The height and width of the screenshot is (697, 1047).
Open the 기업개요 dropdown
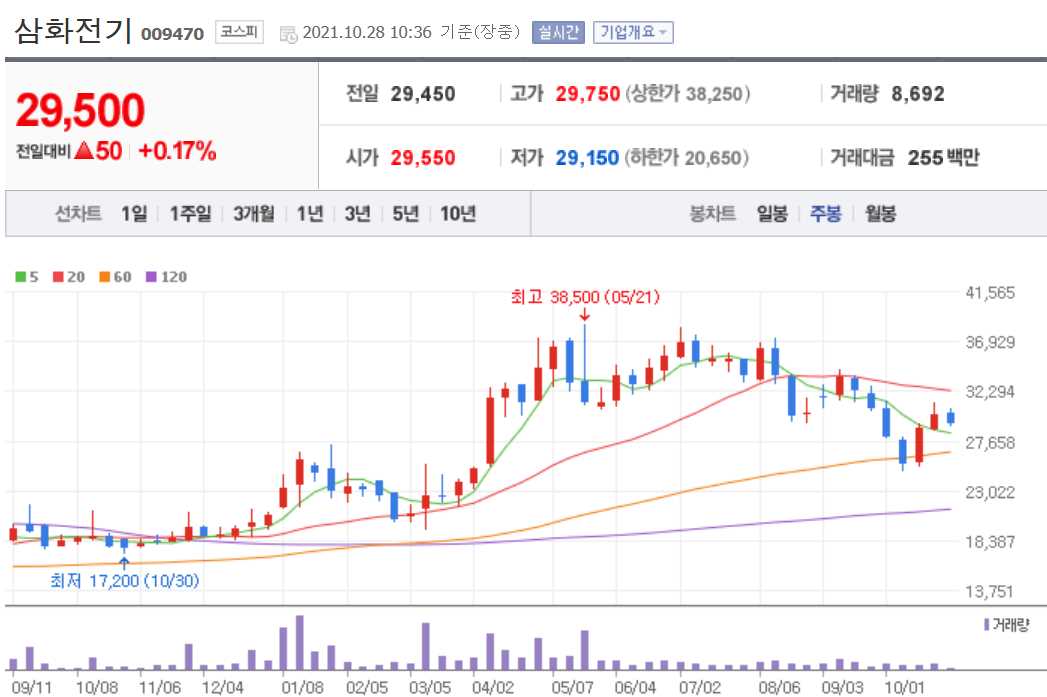634,31
